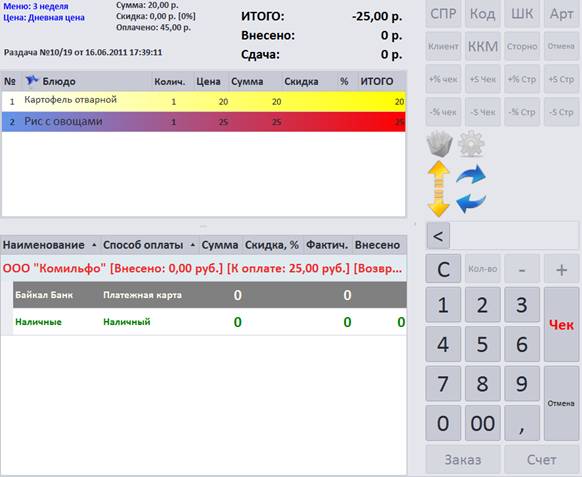Tap digit 5 on keypad

click(483, 344)
